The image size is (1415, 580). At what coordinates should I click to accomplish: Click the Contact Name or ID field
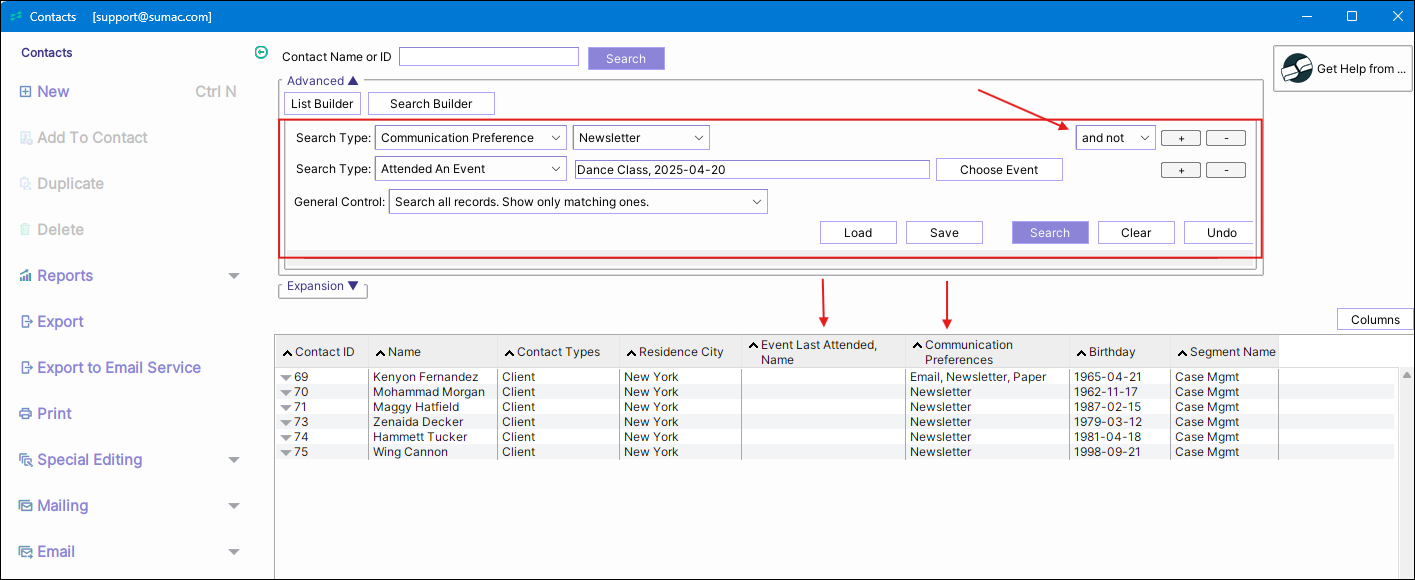click(x=488, y=57)
